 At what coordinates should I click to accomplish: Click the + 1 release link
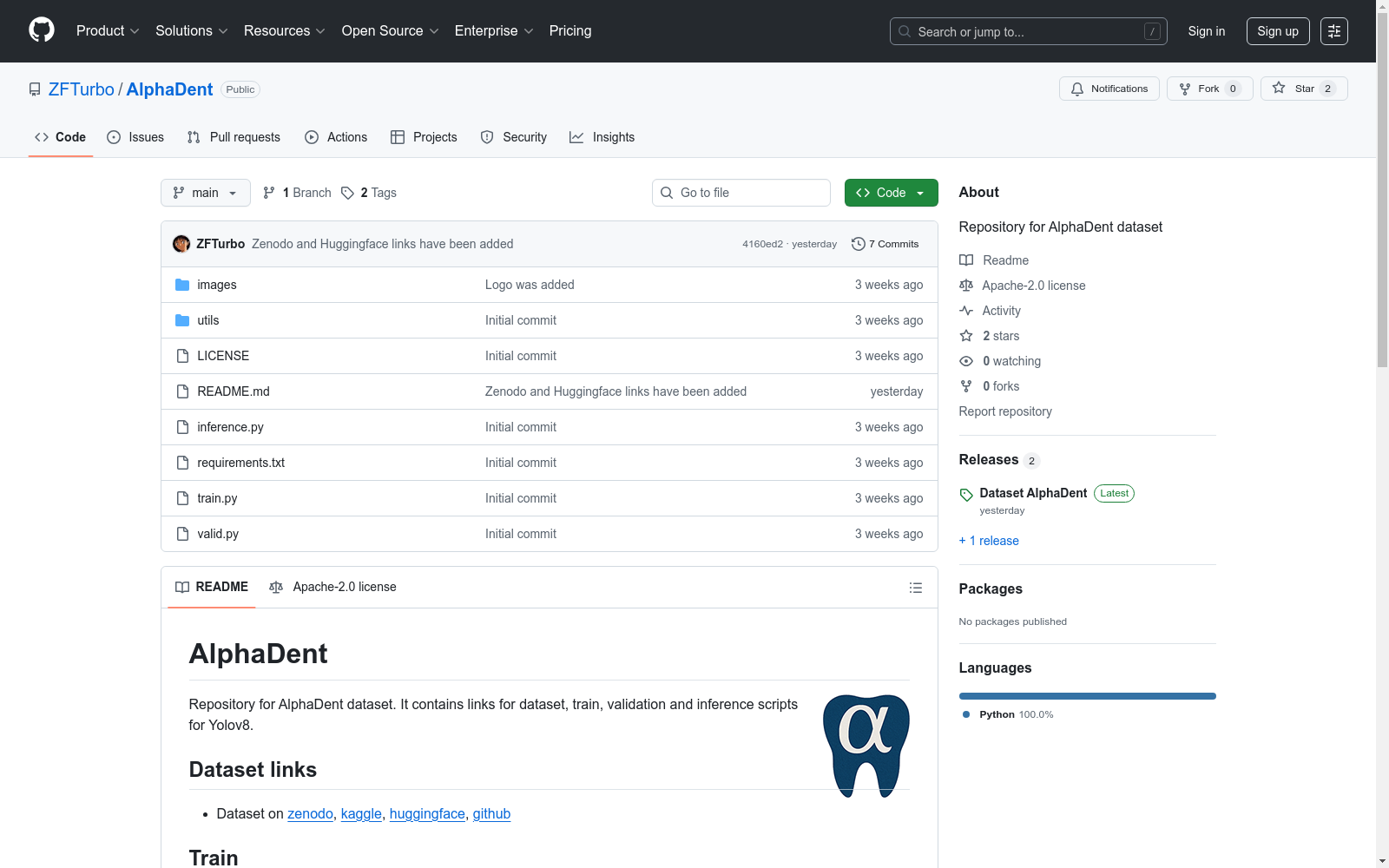(989, 541)
